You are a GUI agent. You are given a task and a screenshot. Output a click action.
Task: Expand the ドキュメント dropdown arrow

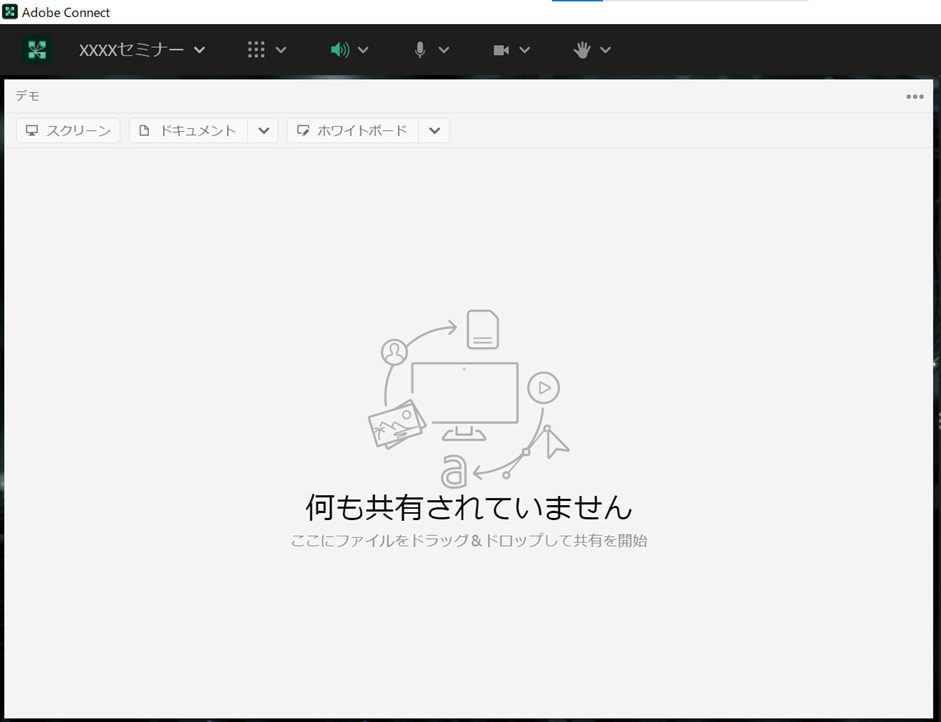263,130
